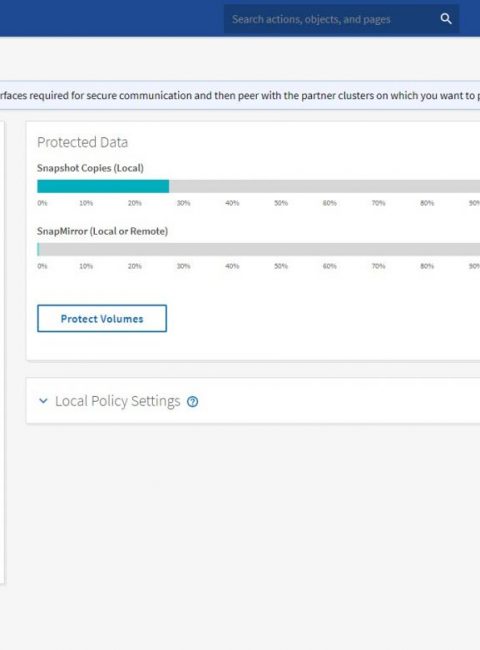480x650 pixels.
Task: Select the Protected Data heading
Action: pos(82,142)
